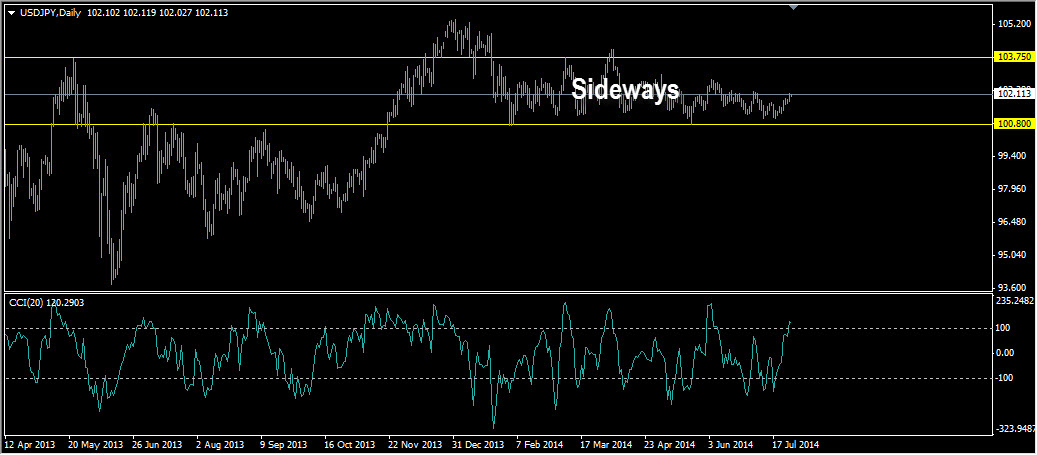Screen dimensions: 1037x455
Task: Click the 31 Dec 2013 date on time axis
Action: pyautogui.click(x=479, y=444)
